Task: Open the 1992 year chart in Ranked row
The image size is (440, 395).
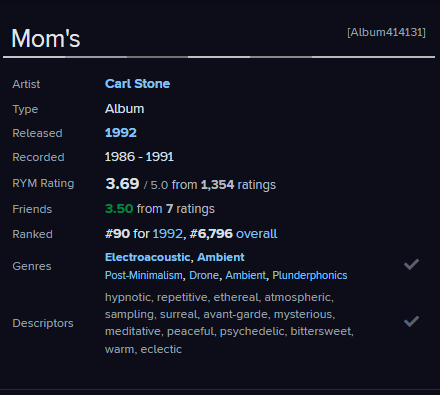Action: [x=168, y=234]
